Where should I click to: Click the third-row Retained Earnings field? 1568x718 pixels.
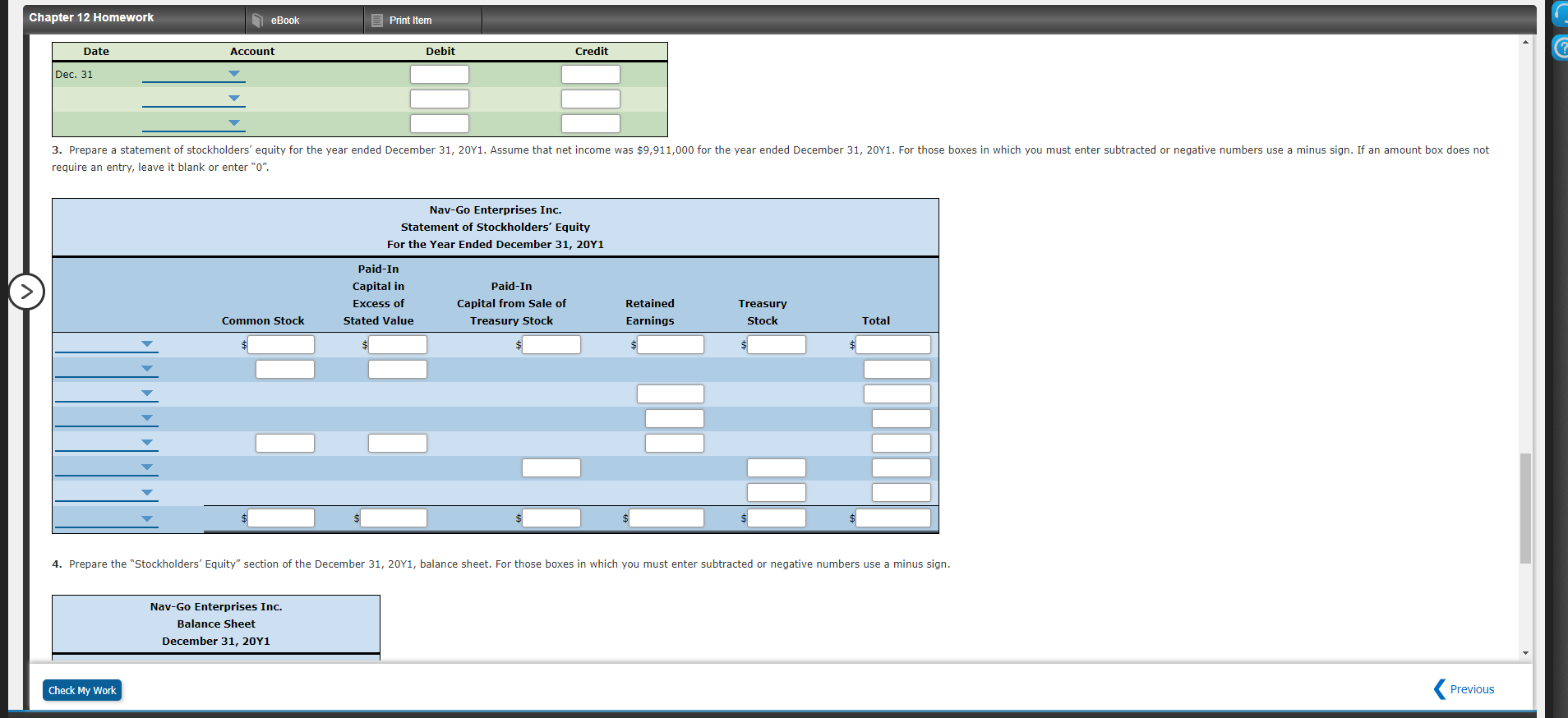671,394
